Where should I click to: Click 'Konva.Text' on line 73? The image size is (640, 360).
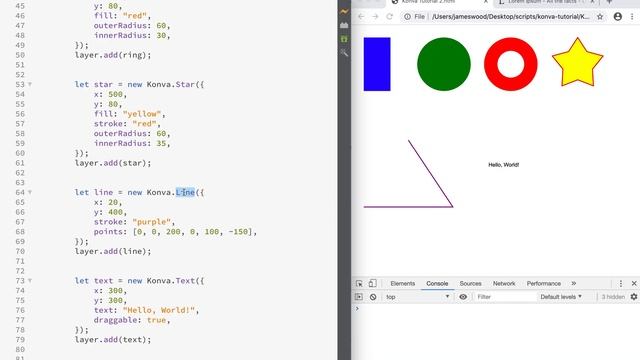coord(171,281)
